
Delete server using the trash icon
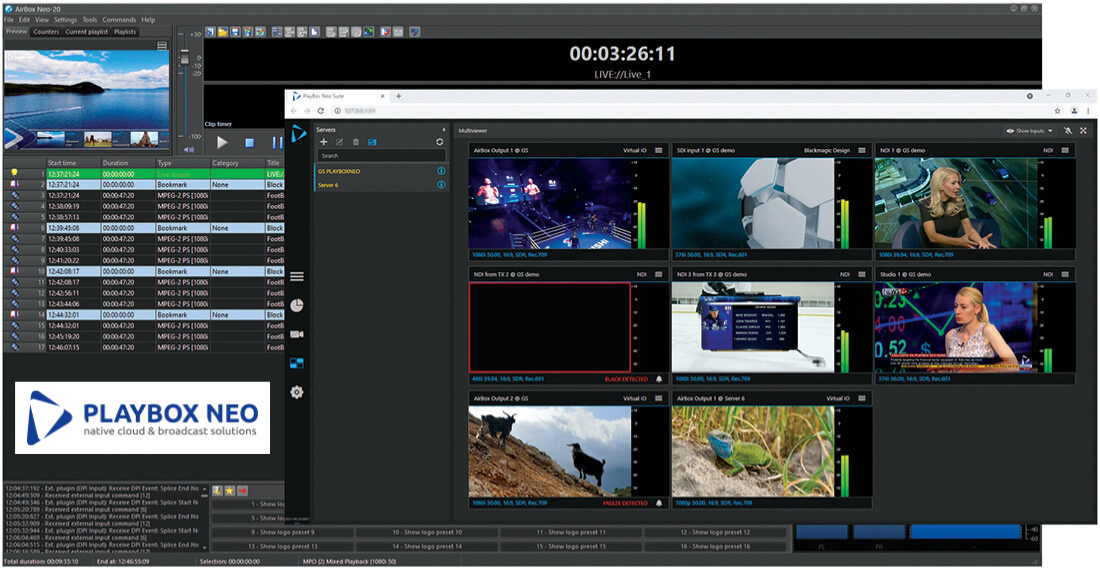(x=356, y=142)
